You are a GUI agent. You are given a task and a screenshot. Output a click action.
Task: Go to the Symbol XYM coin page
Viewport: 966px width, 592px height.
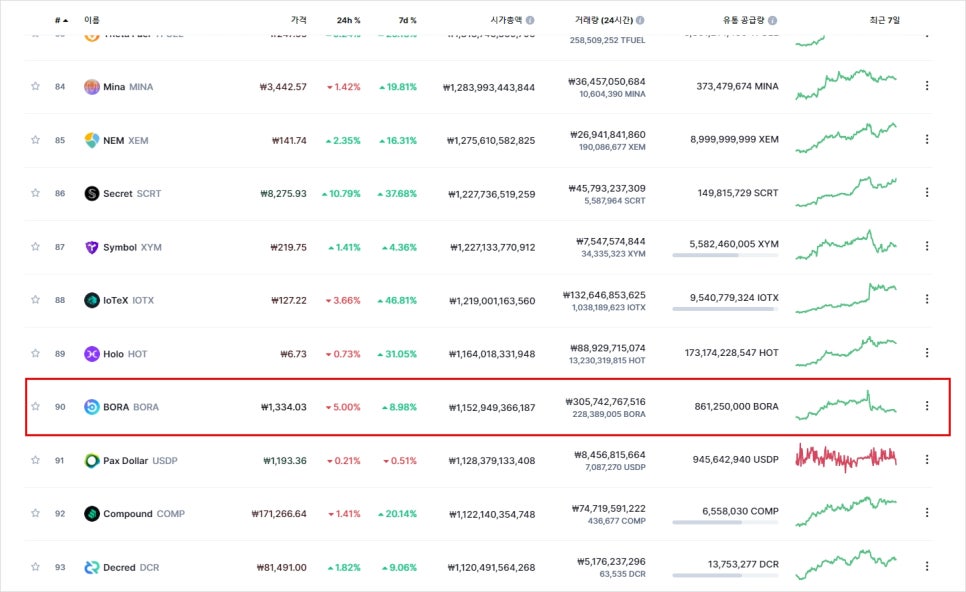click(132, 247)
